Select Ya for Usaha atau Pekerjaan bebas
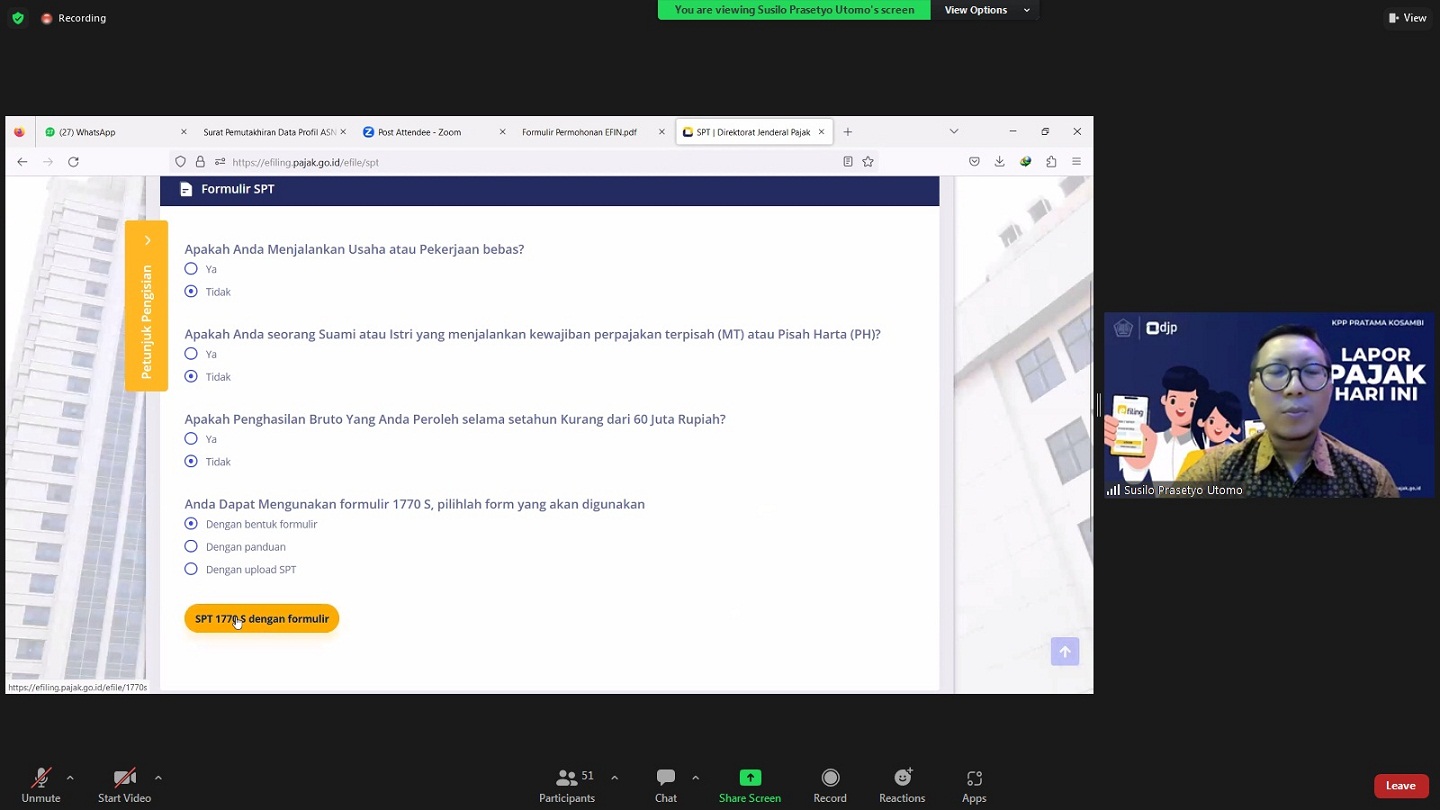The width and height of the screenshot is (1440, 810). coord(191,269)
